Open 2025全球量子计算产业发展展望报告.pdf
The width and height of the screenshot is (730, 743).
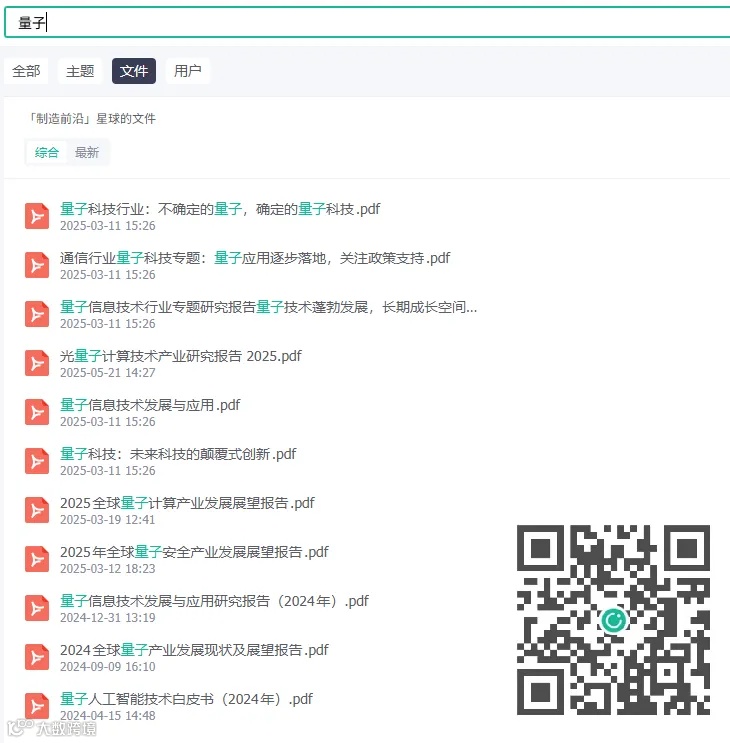pyautogui.click(x=187, y=503)
